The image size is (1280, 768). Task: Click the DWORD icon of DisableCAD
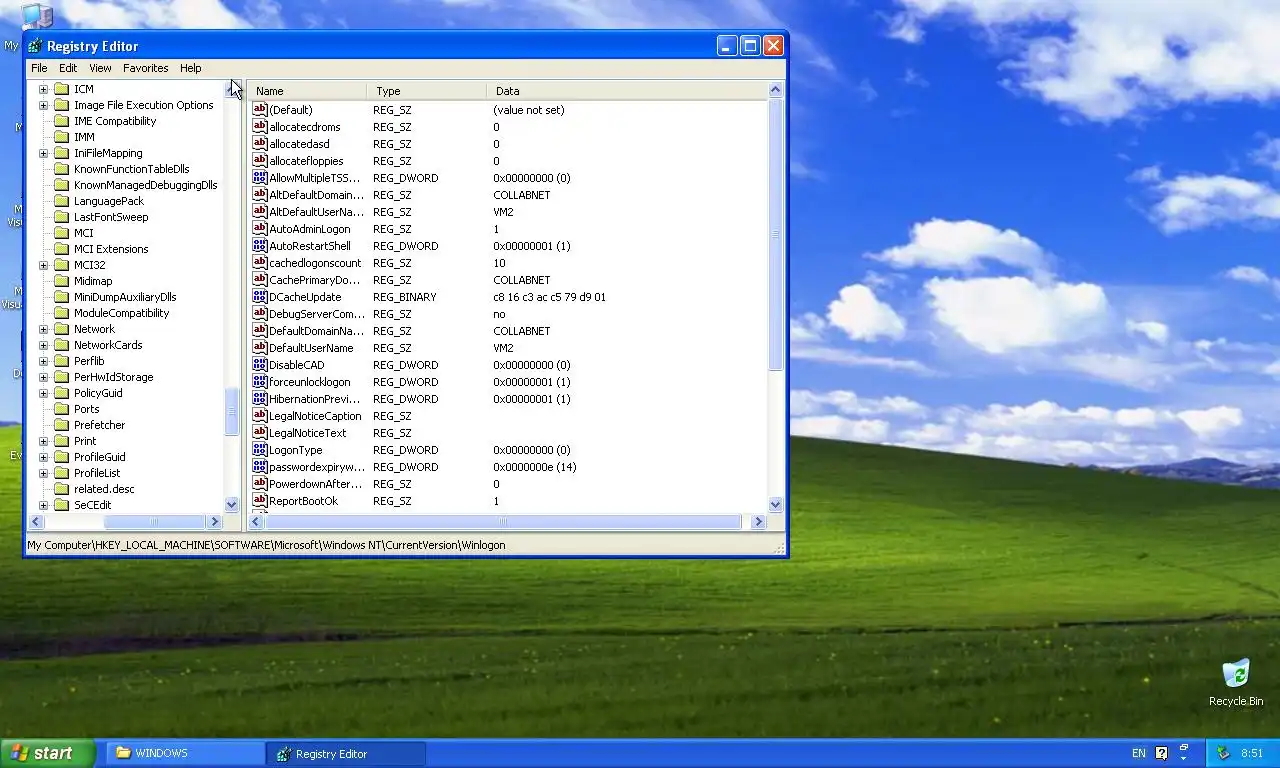(260, 365)
